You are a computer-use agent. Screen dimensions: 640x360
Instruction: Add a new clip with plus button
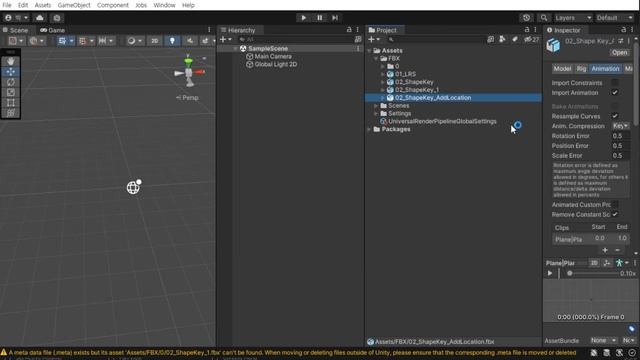tap(605, 250)
